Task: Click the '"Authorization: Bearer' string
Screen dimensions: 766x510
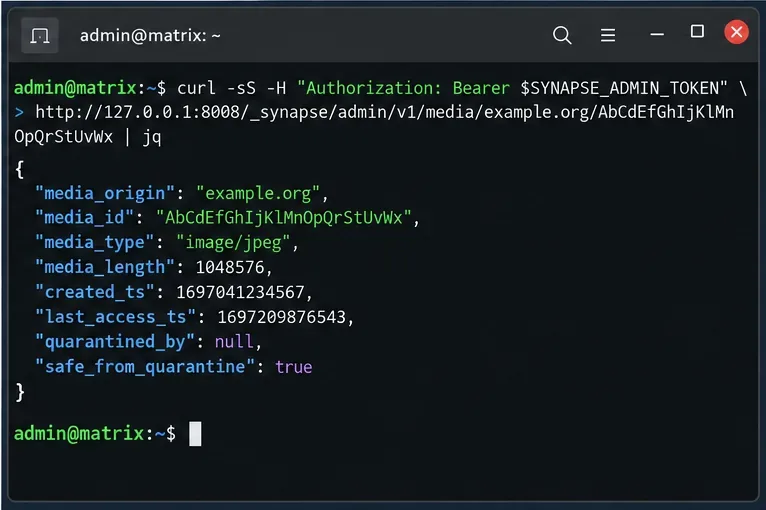Action: click(x=403, y=88)
